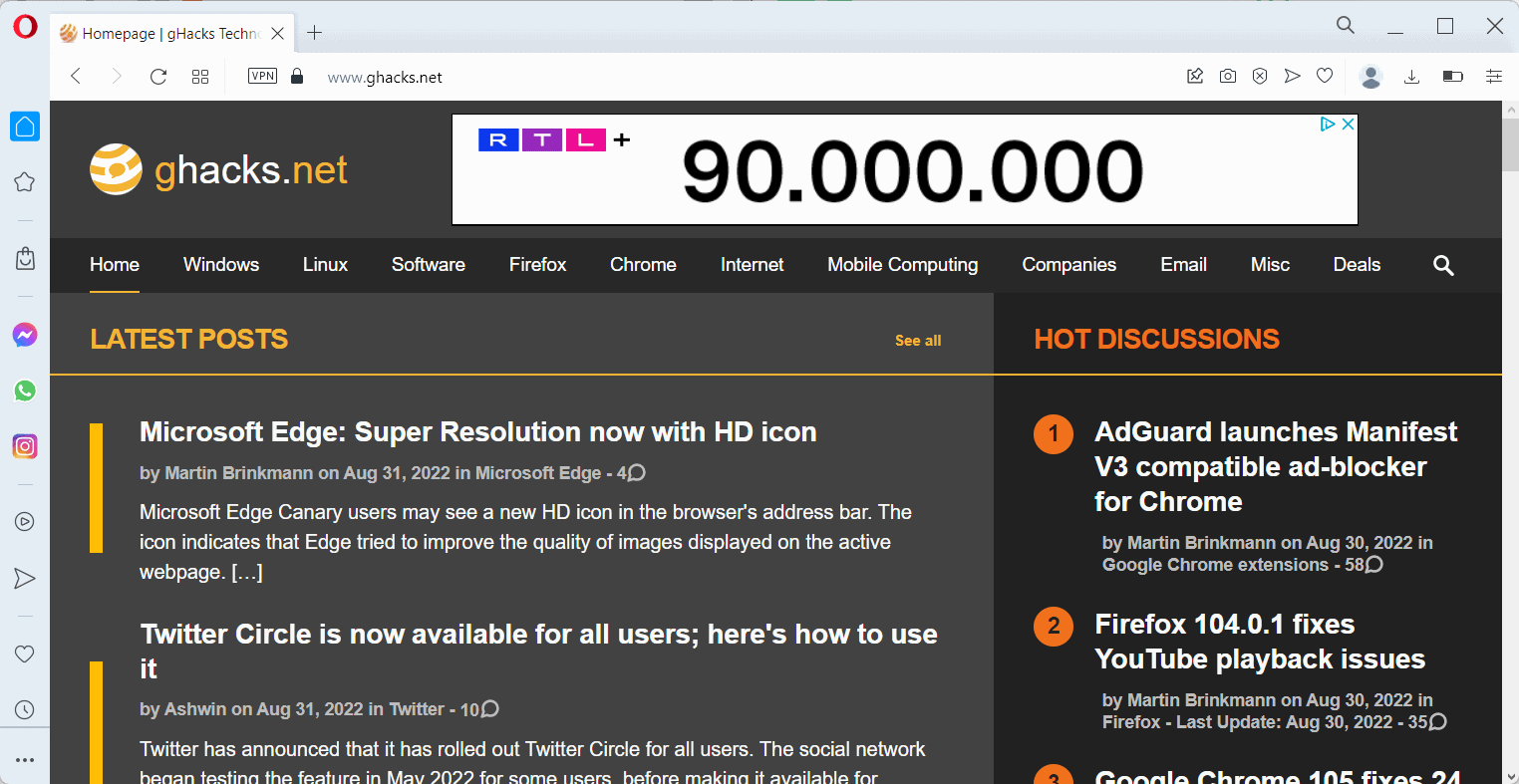Take a snapshot with the camera icon
The width and height of the screenshot is (1519, 784).
point(1227,76)
